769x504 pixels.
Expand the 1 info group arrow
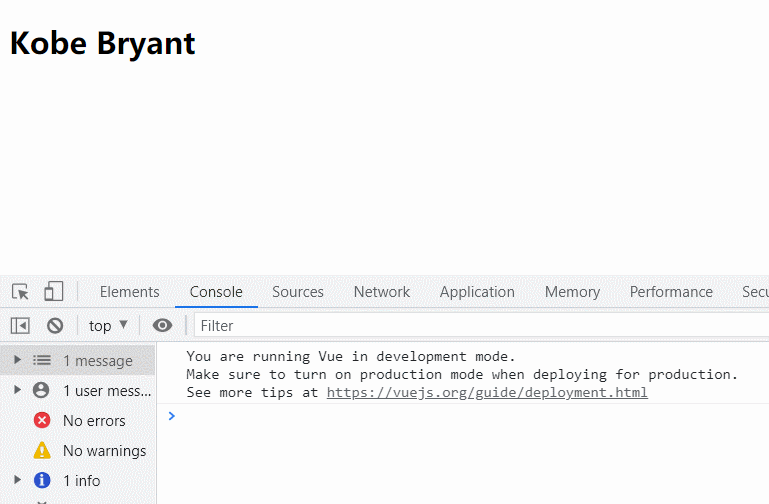[17, 479]
